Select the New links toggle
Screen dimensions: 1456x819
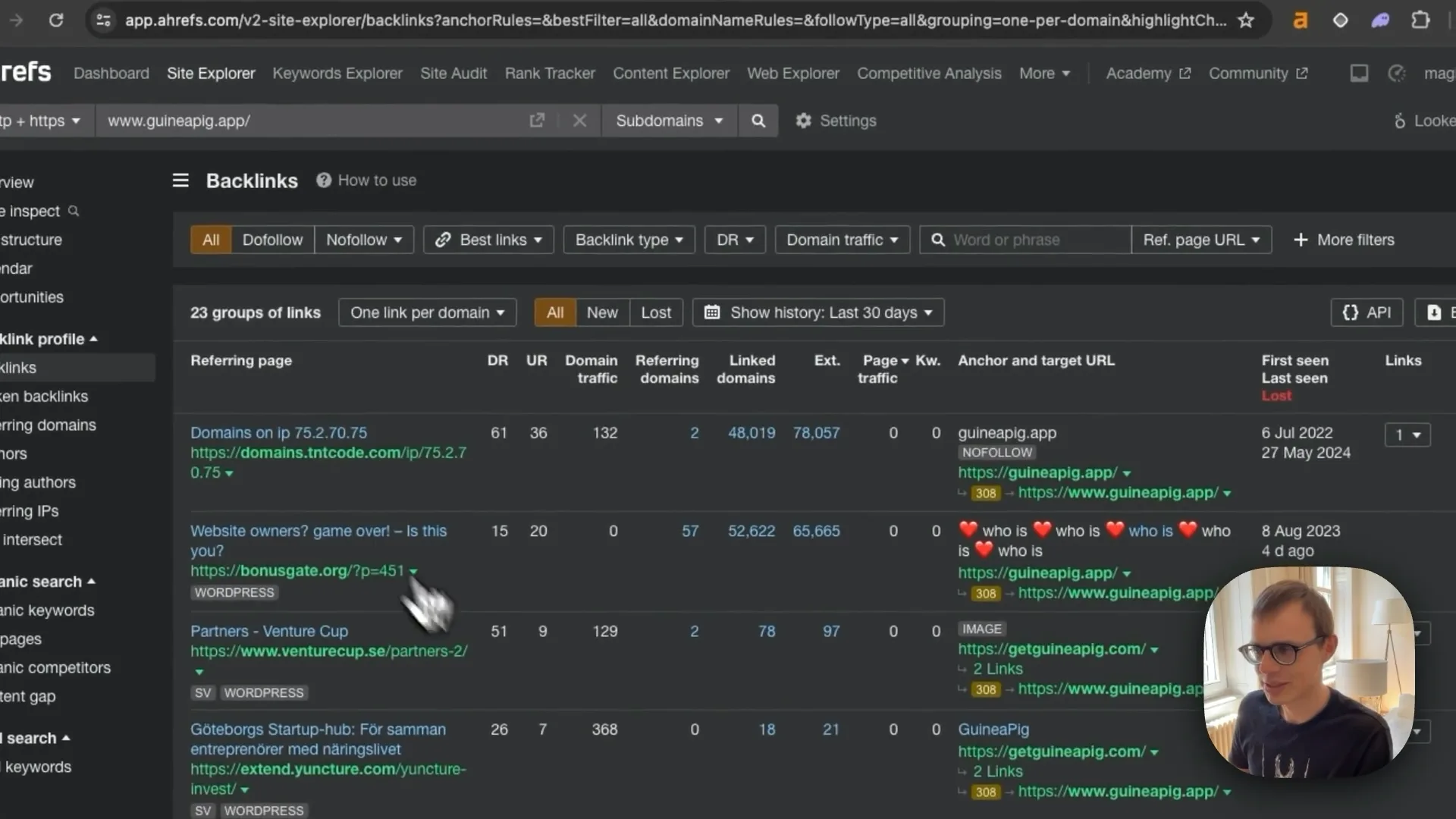(602, 312)
